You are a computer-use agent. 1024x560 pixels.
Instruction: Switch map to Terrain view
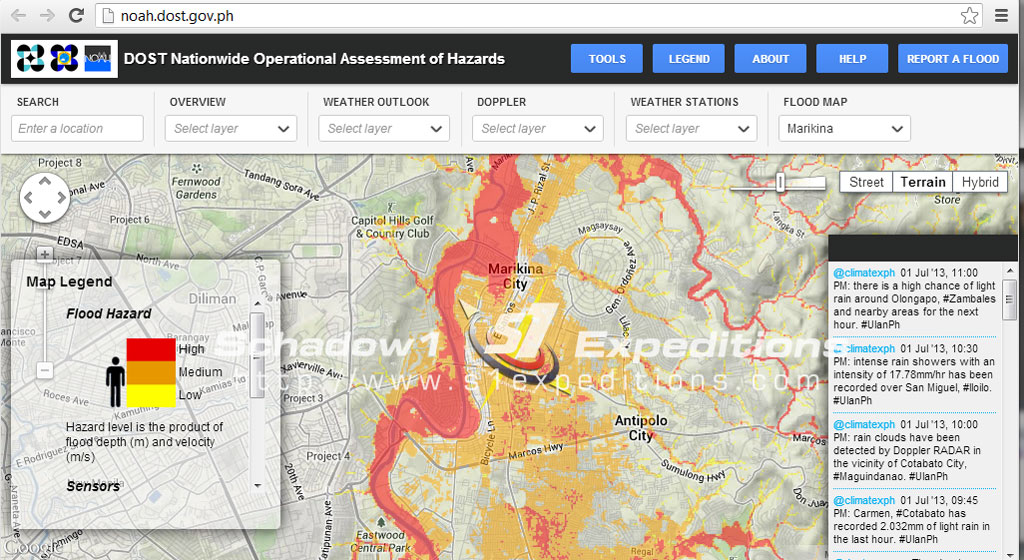click(922, 182)
